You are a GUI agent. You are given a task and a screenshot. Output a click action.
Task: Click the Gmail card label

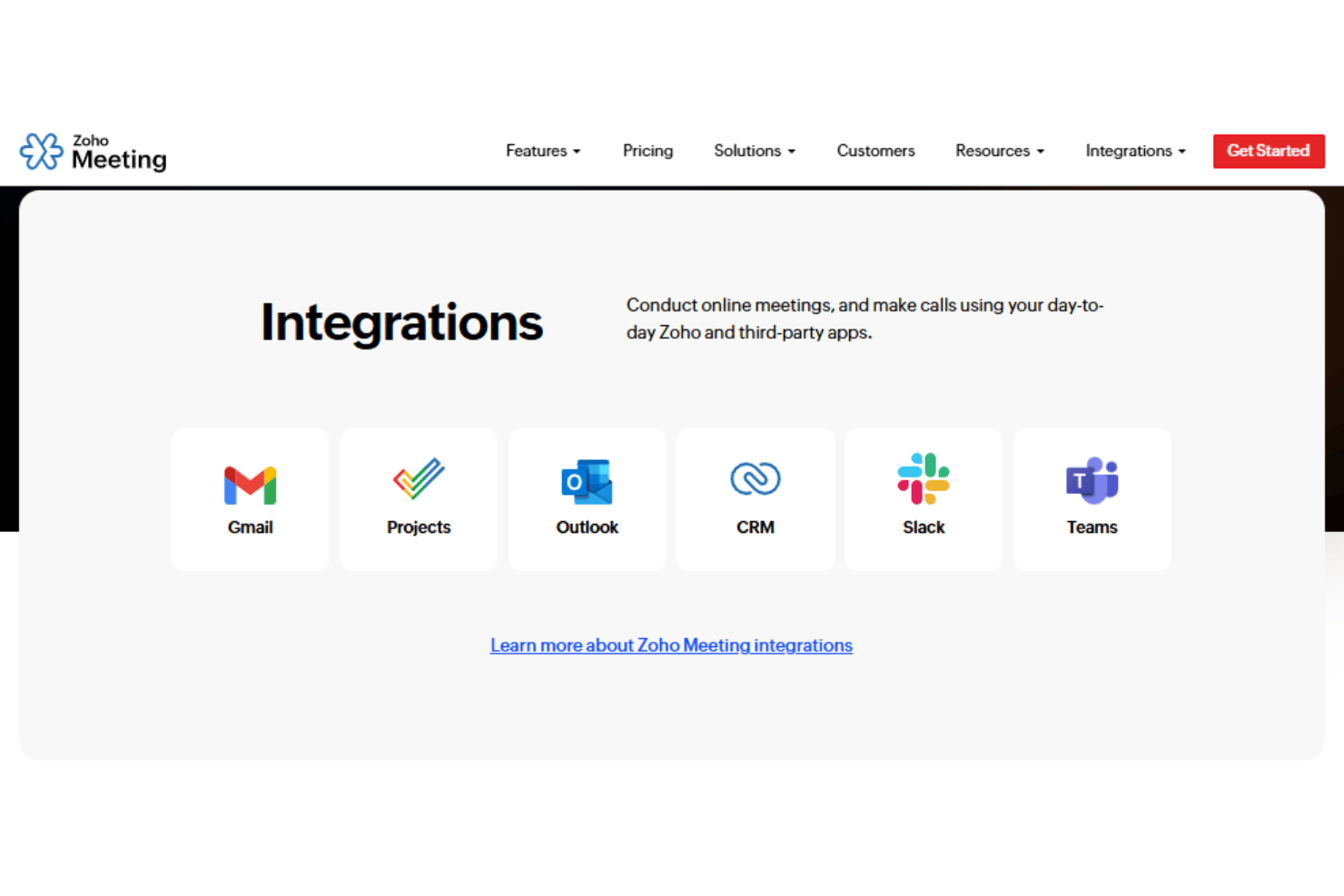[x=250, y=527]
